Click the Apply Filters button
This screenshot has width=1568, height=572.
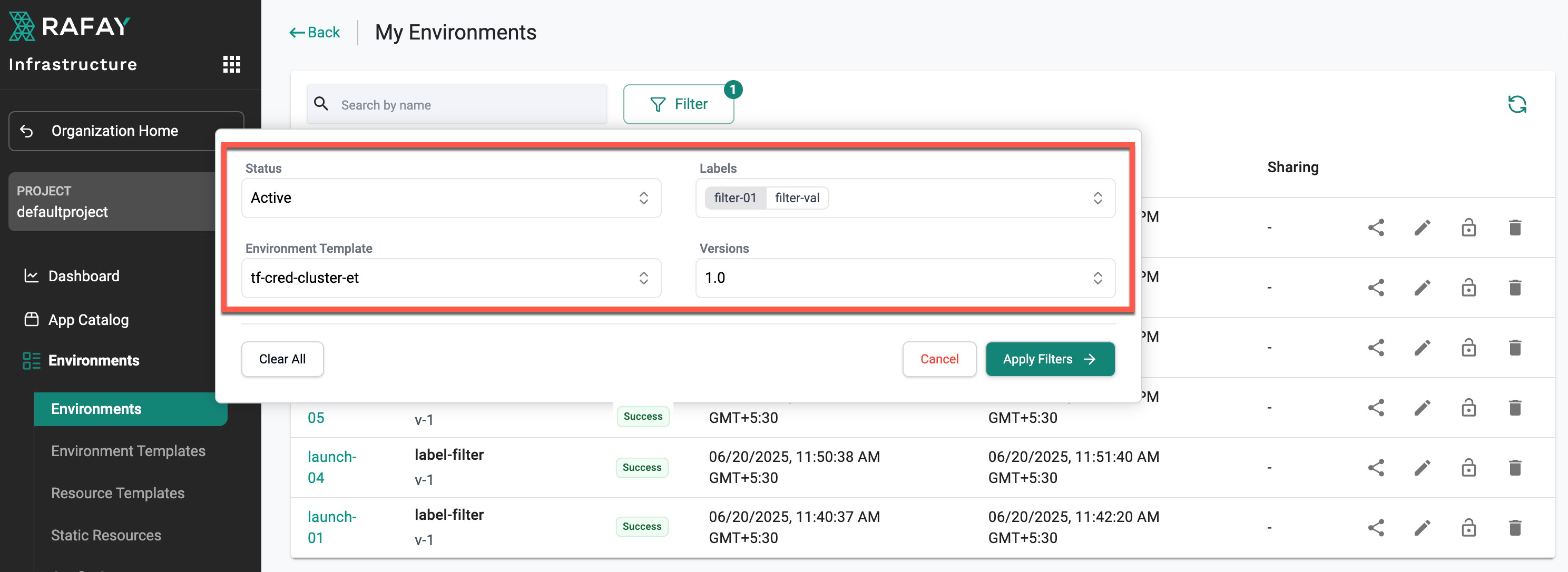click(x=1050, y=359)
